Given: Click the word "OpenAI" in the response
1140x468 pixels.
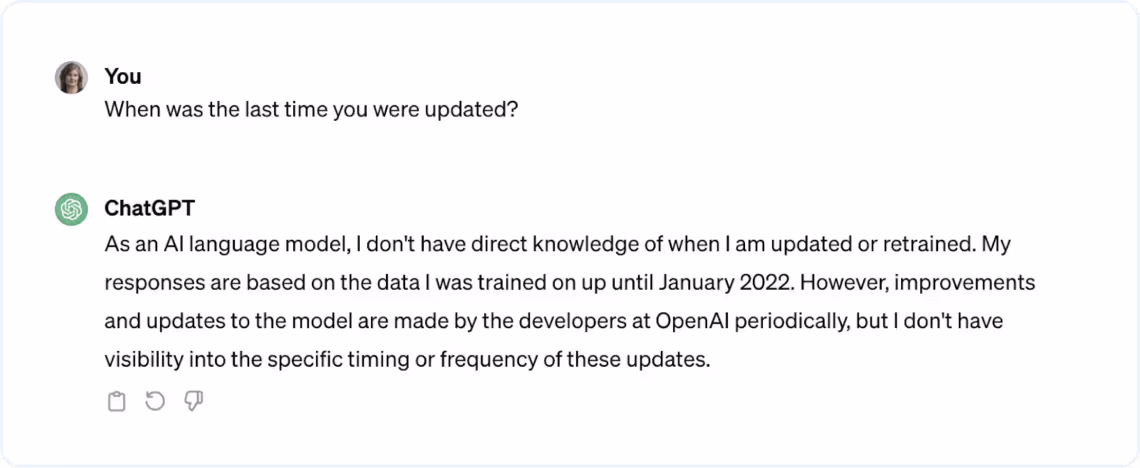Looking at the screenshot, I should [x=691, y=321].
